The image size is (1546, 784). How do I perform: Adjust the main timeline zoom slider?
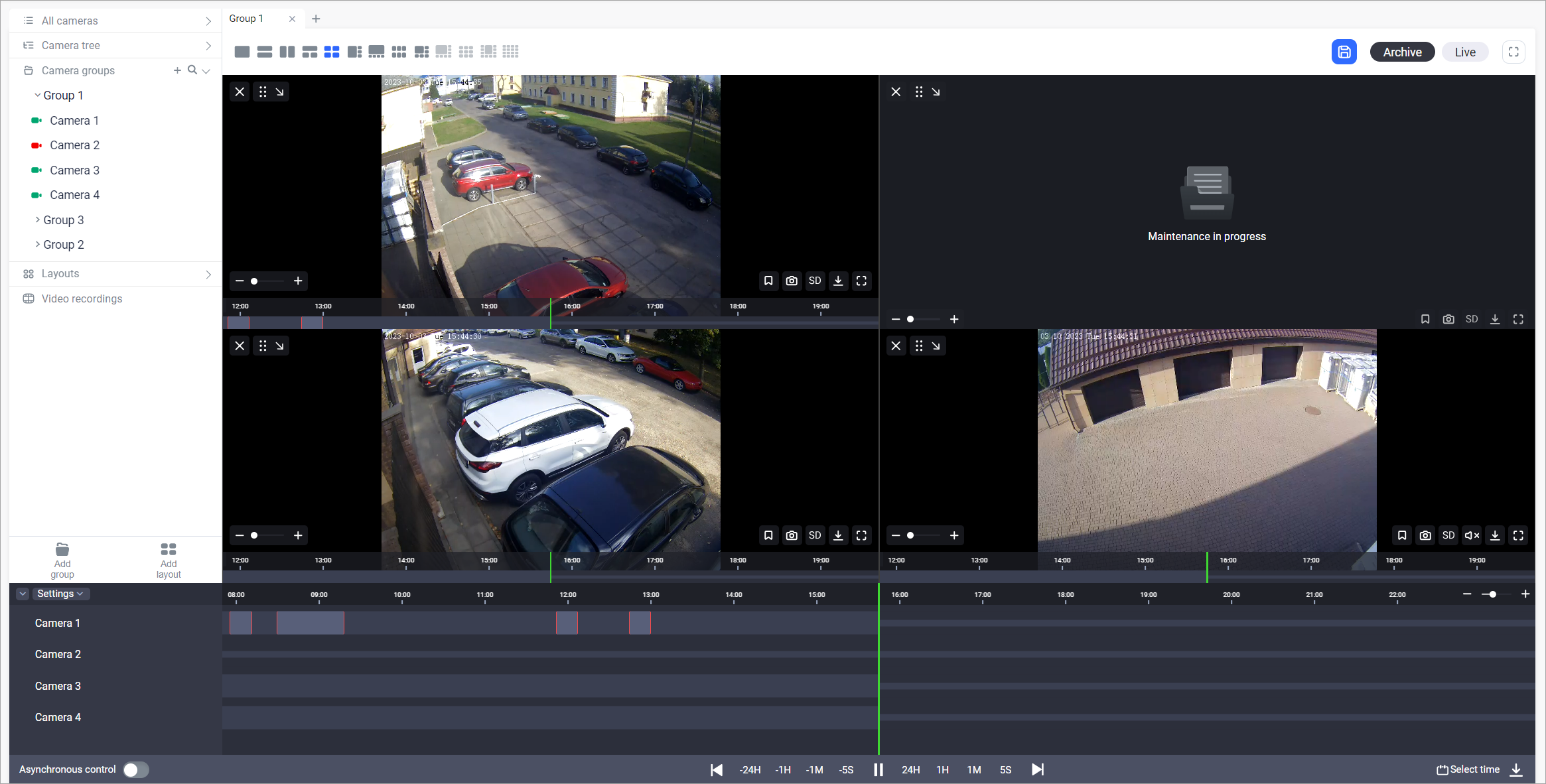coord(1492,594)
